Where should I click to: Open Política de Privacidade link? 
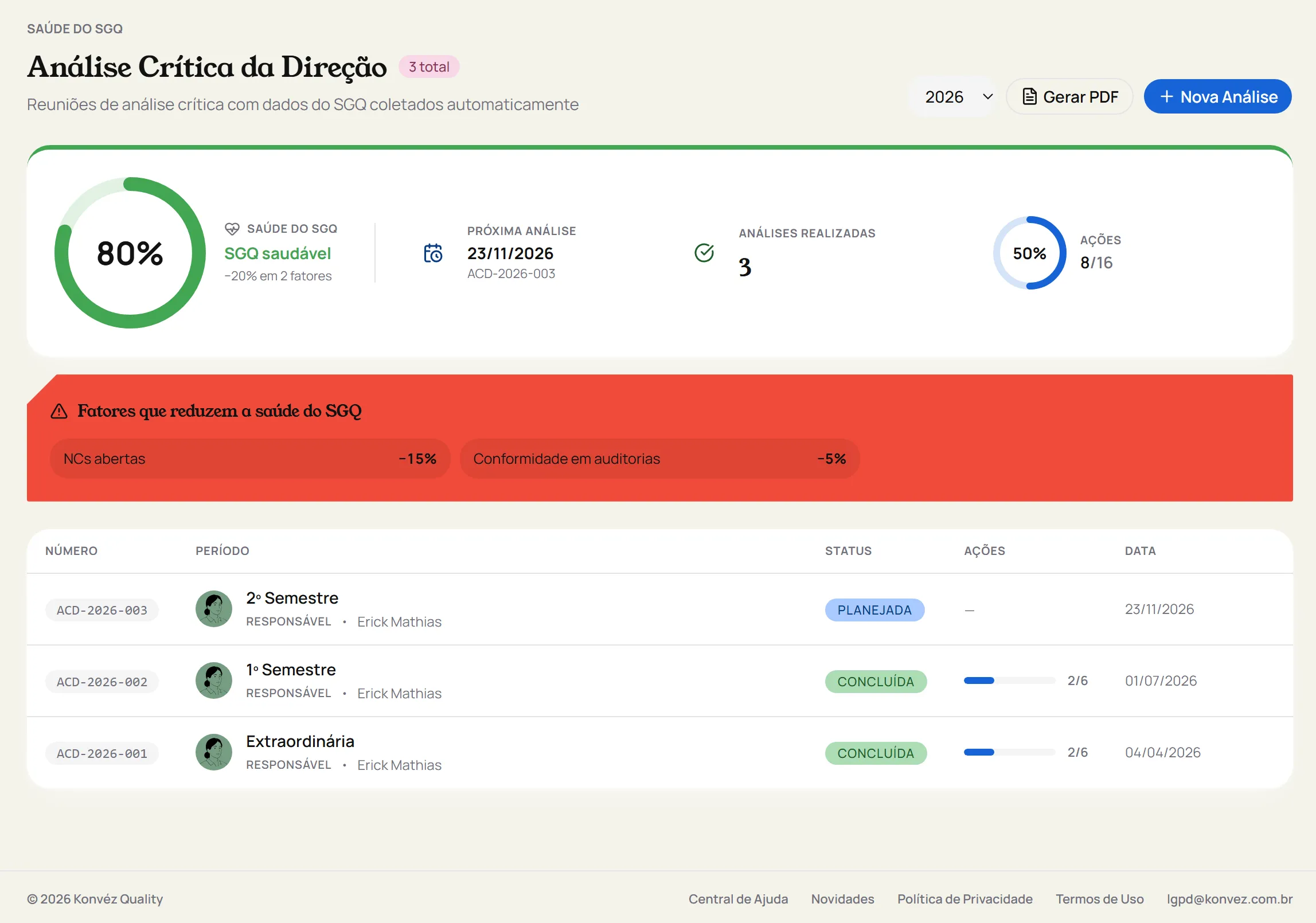click(x=964, y=899)
